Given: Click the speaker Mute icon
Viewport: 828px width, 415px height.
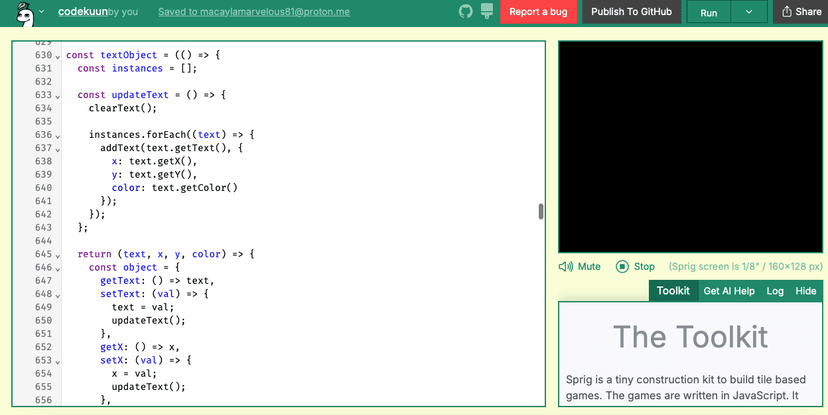Looking at the screenshot, I should tap(566, 267).
